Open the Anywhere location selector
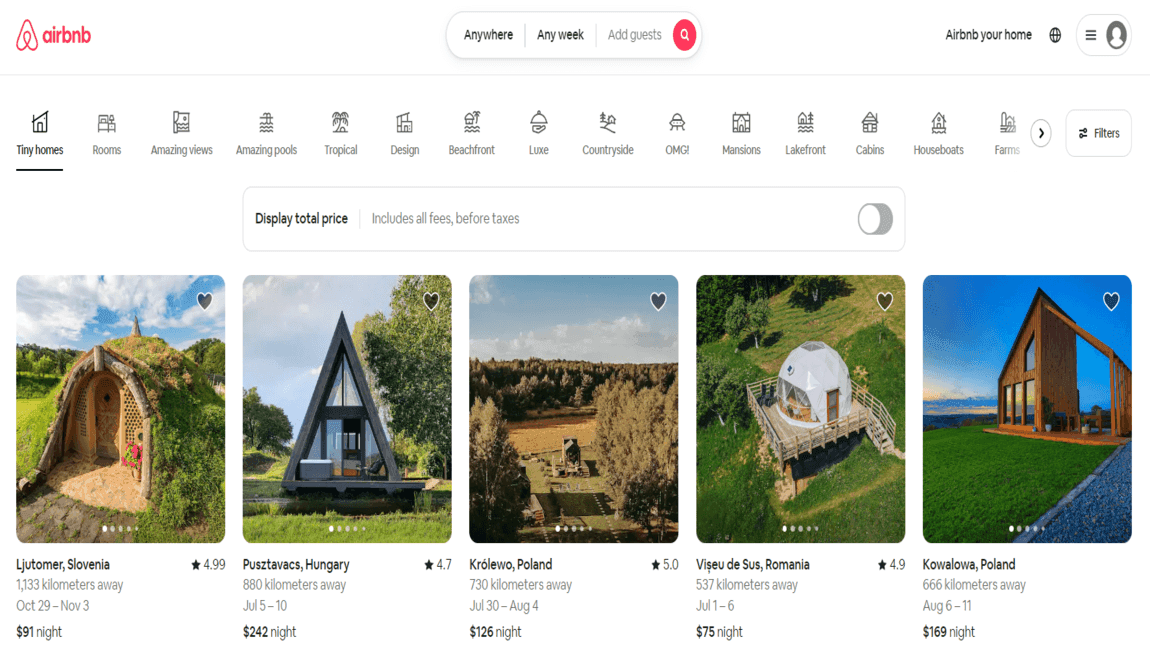This screenshot has height=657, width=1150. click(487, 34)
